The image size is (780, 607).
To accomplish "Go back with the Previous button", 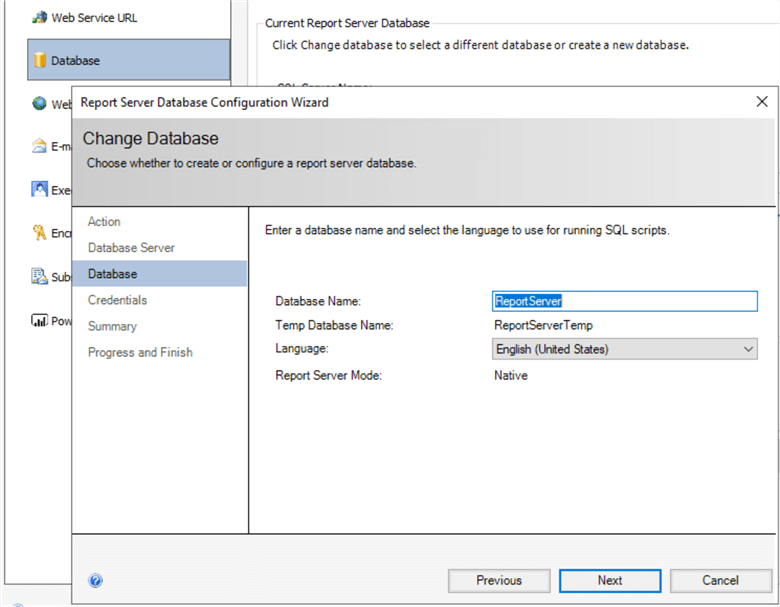I will point(499,580).
